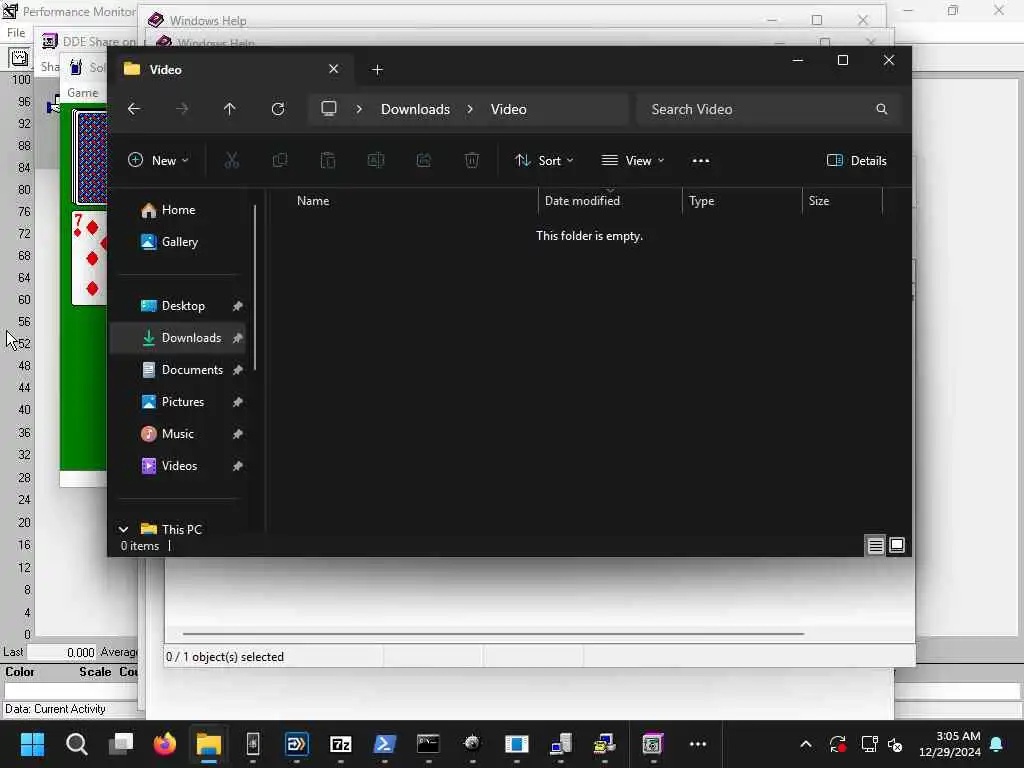Sort by Date modified column
The height and width of the screenshot is (768, 1024).
(x=583, y=200)
